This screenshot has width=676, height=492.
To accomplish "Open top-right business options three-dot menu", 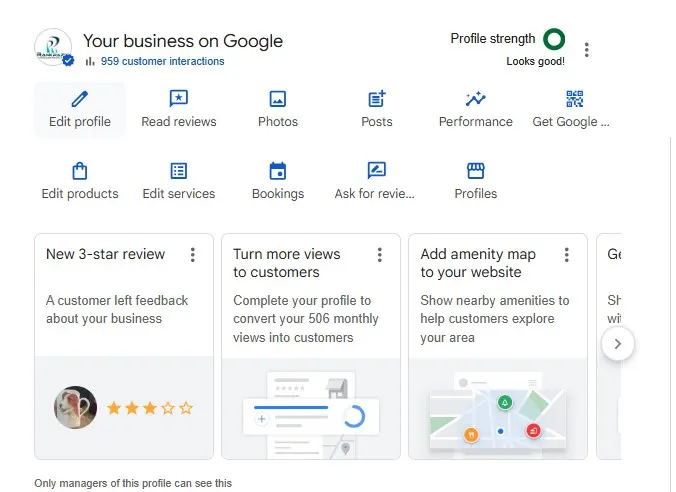I will pyautogui.click(x=586, y=50).
